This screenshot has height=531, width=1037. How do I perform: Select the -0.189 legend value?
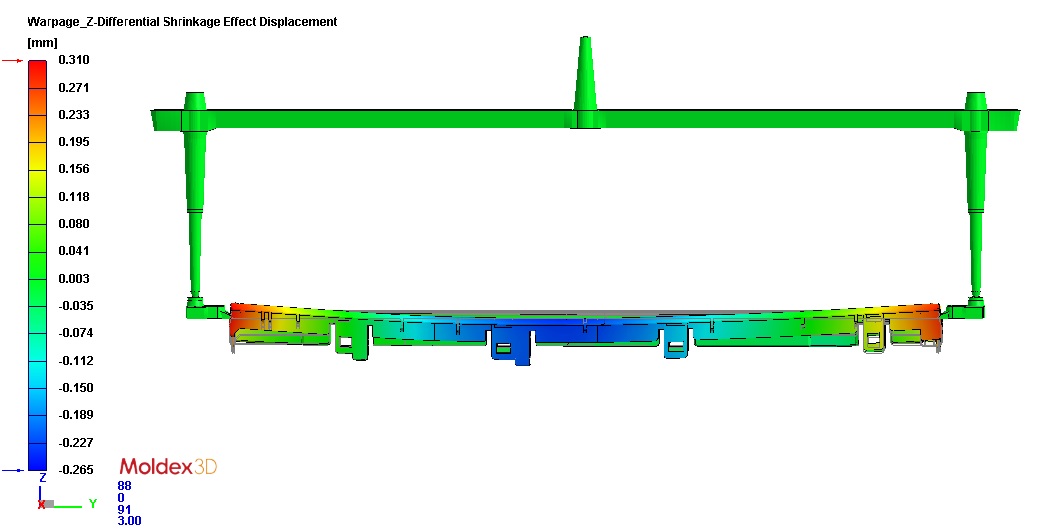pyautogui.click(x=75, y=415)
